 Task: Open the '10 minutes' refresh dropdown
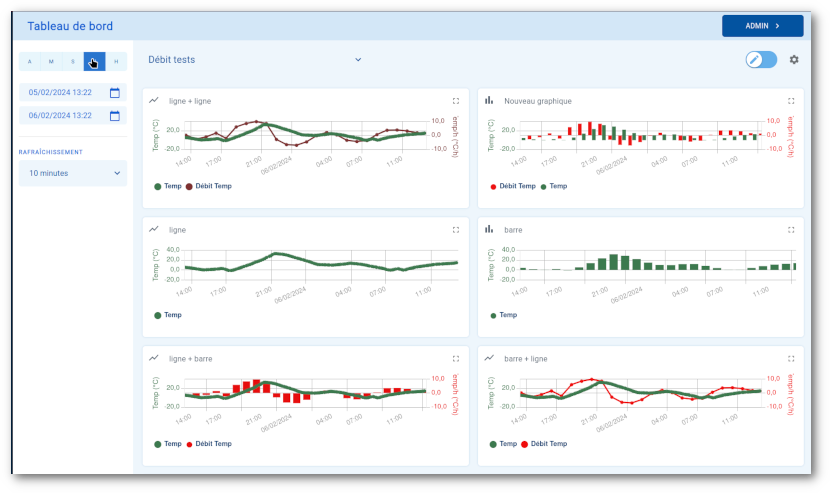(x=73, y=173)
